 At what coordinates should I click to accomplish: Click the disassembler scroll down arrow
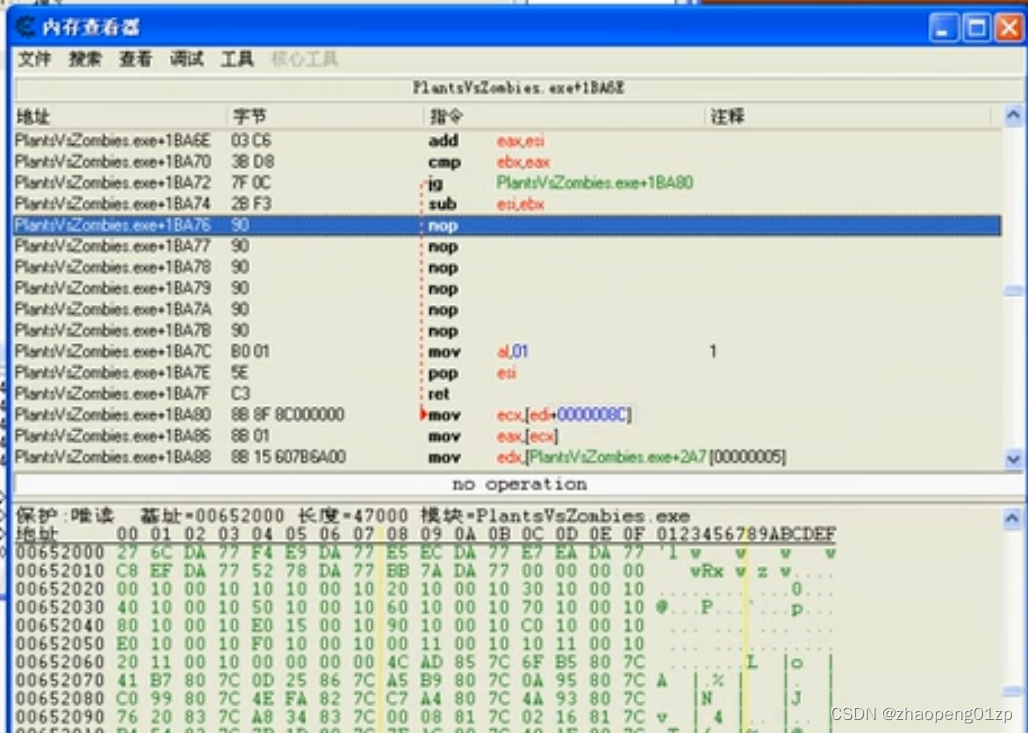pyautogui.click(x=1013, y=459)
